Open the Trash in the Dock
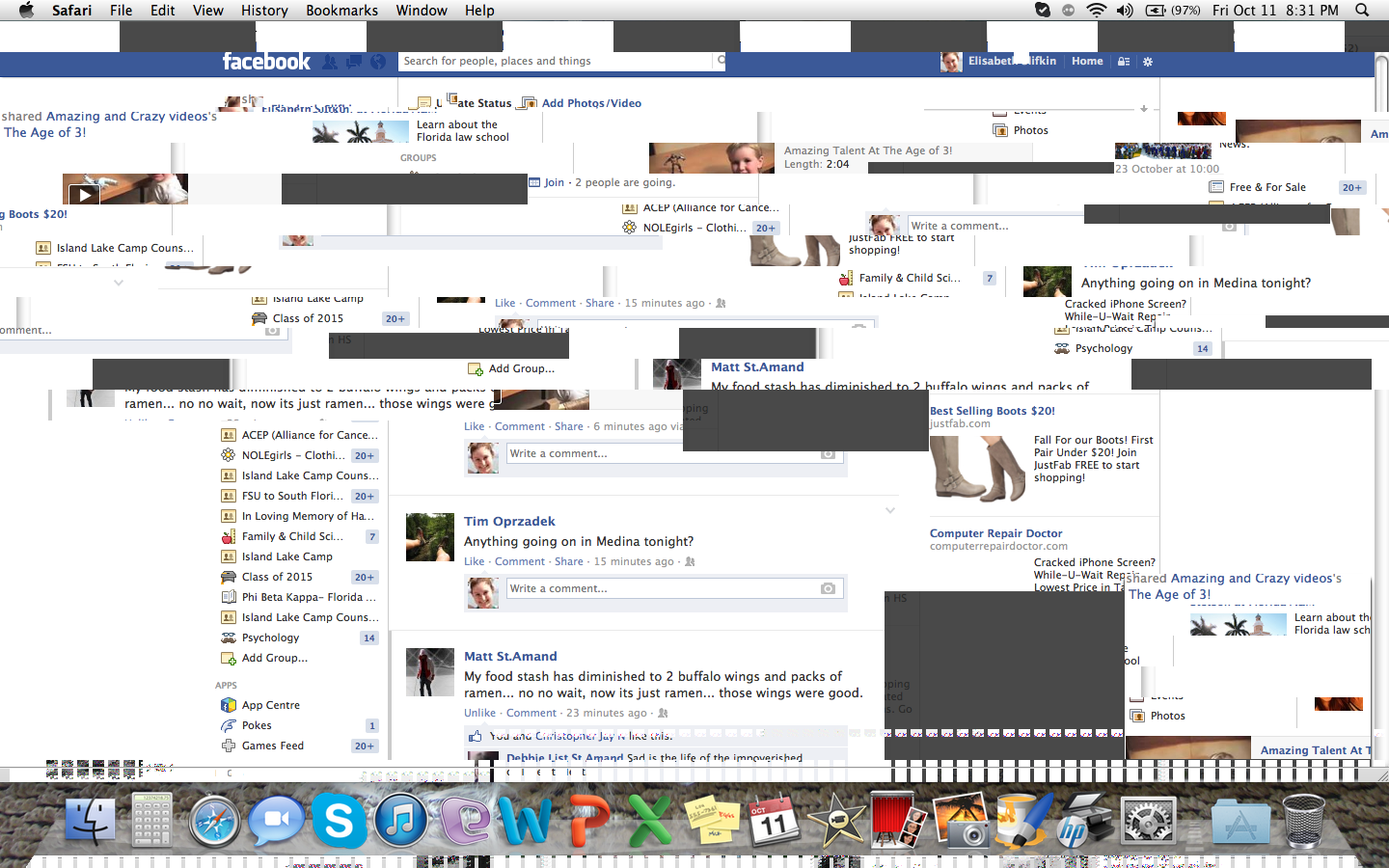Viewport: 1389px width, 868px height. (1303, 822)
